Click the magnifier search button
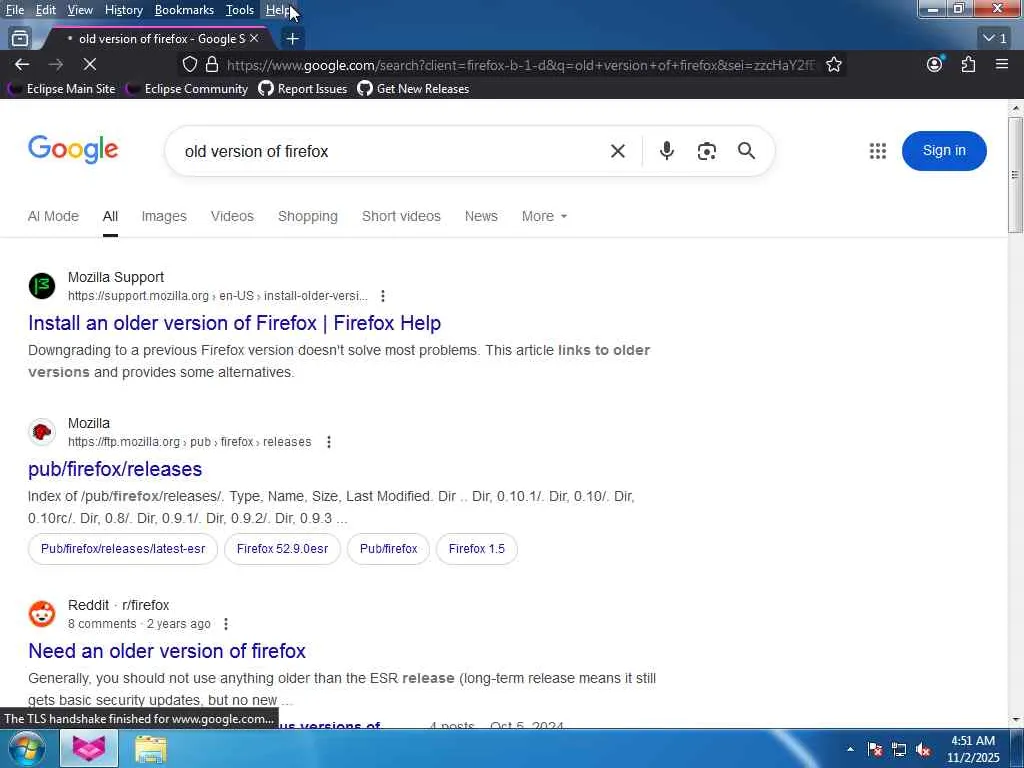Viewport: 1024px width, 768px height. (x=746, y=151)
